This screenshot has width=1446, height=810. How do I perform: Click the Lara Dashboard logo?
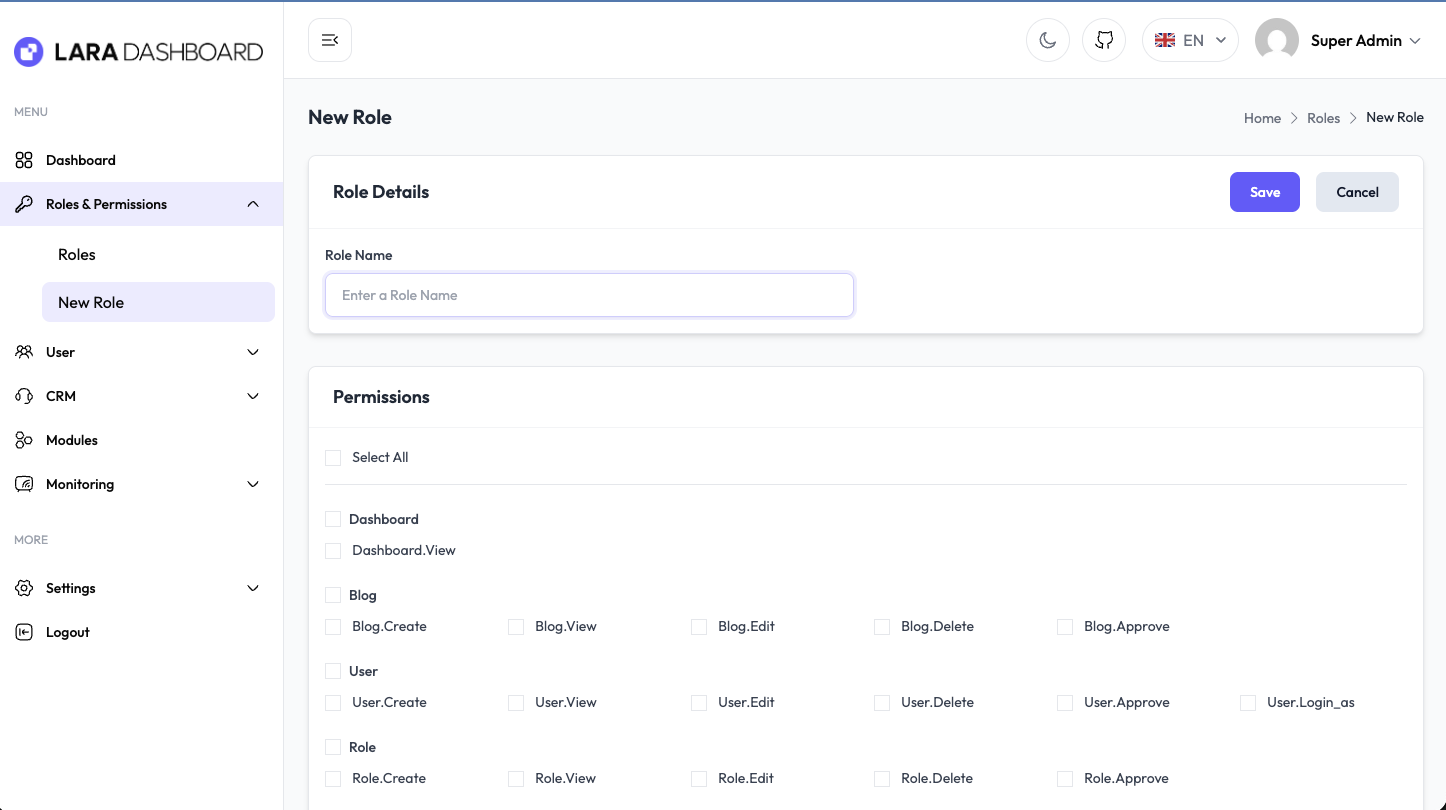coord(138,52)
